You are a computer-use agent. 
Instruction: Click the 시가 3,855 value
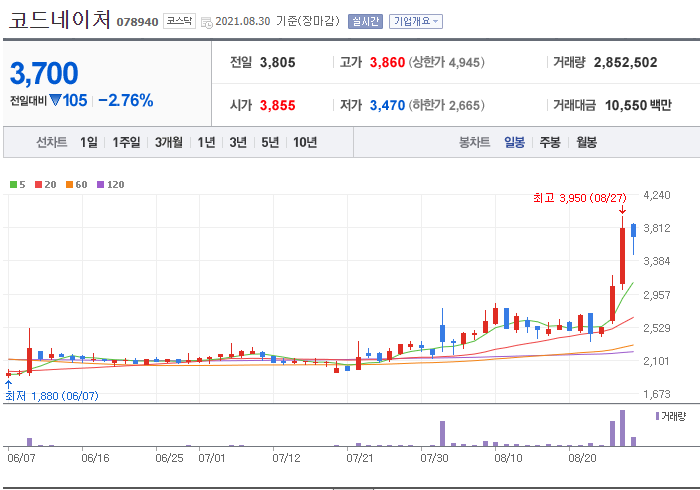pos(277,105)
